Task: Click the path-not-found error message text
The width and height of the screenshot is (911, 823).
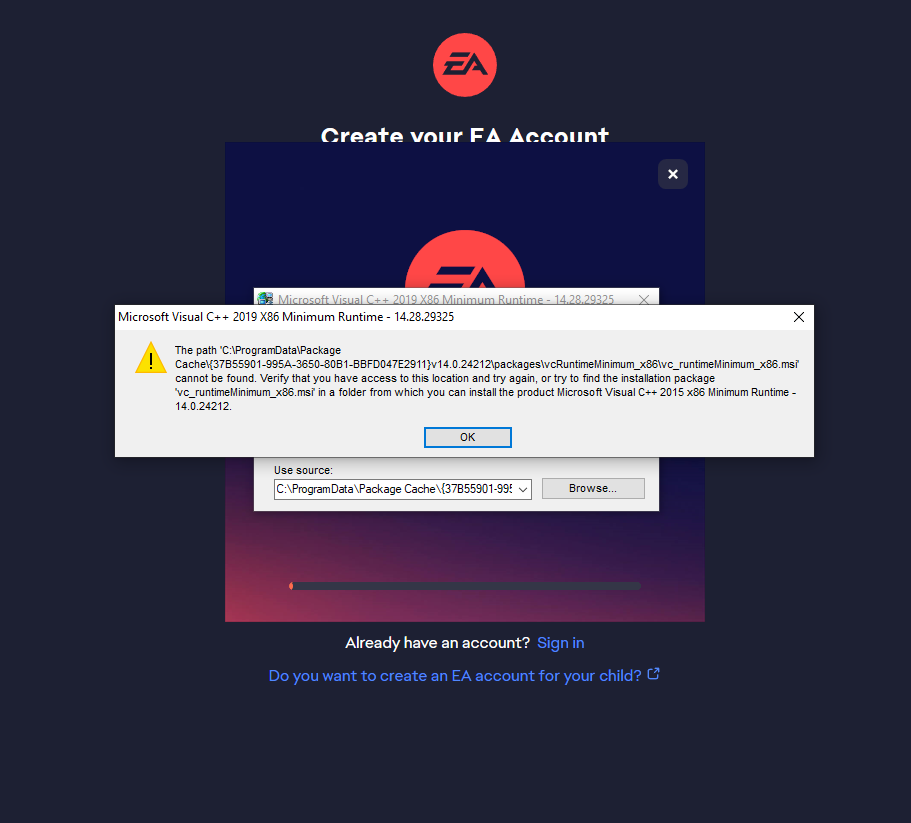Action: click(487, 378)
